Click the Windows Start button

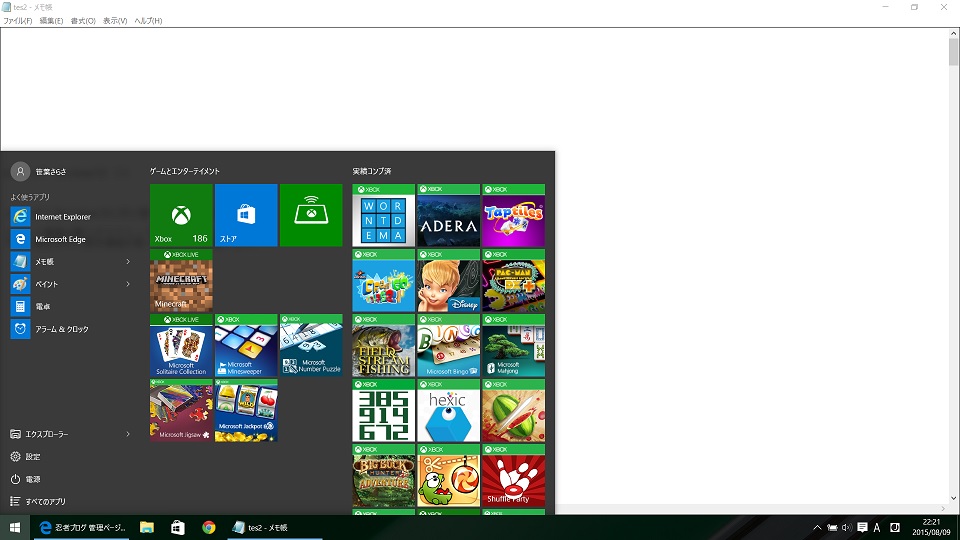point(15,527)
